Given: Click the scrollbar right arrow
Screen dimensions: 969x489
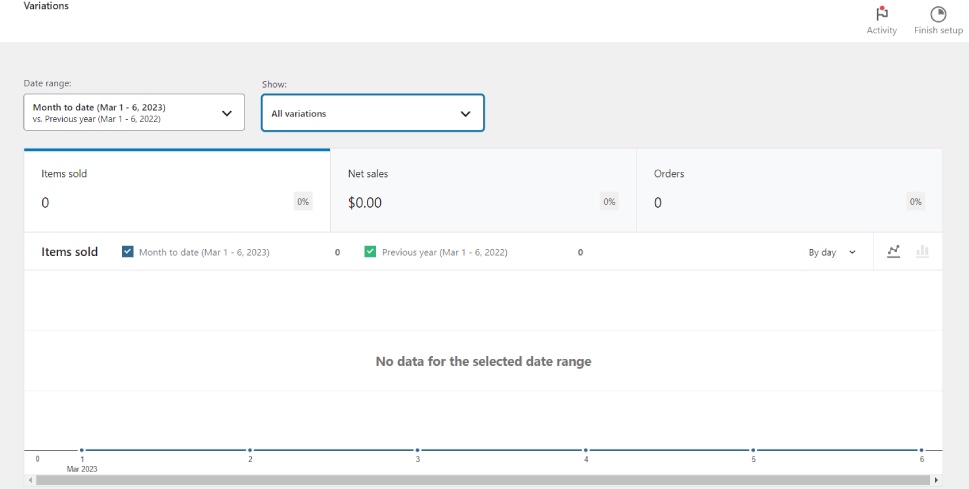Looking at the screenshot, I should click(x=935, y=481).
